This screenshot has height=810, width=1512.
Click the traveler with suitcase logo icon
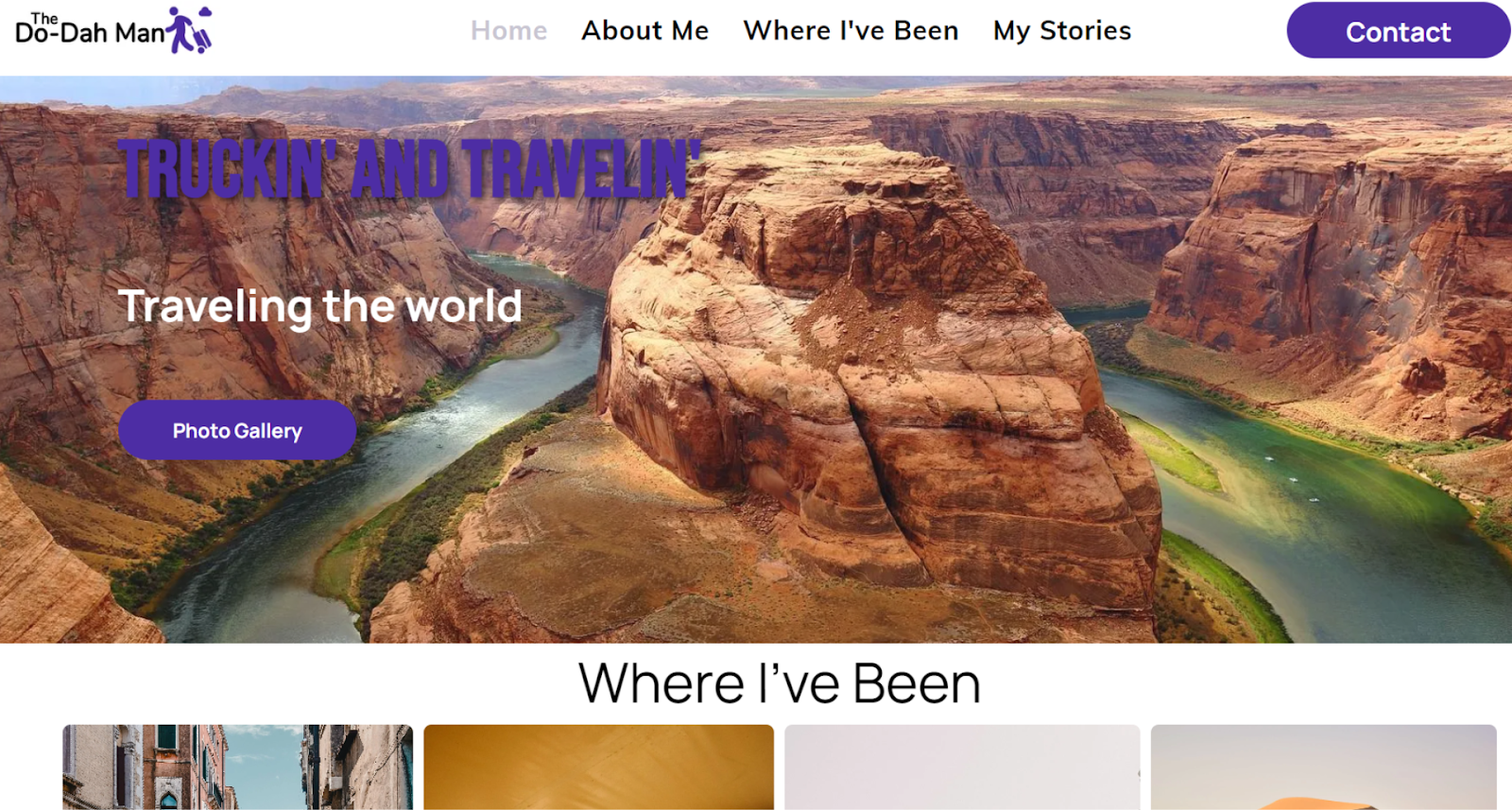click(189, 29)
